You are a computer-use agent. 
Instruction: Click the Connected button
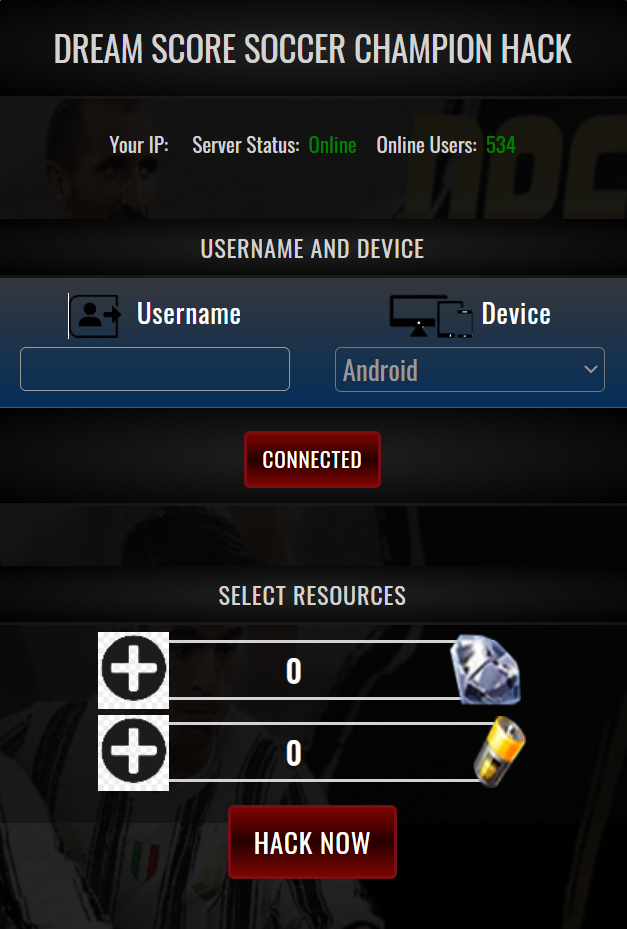(x=312, y=460)
